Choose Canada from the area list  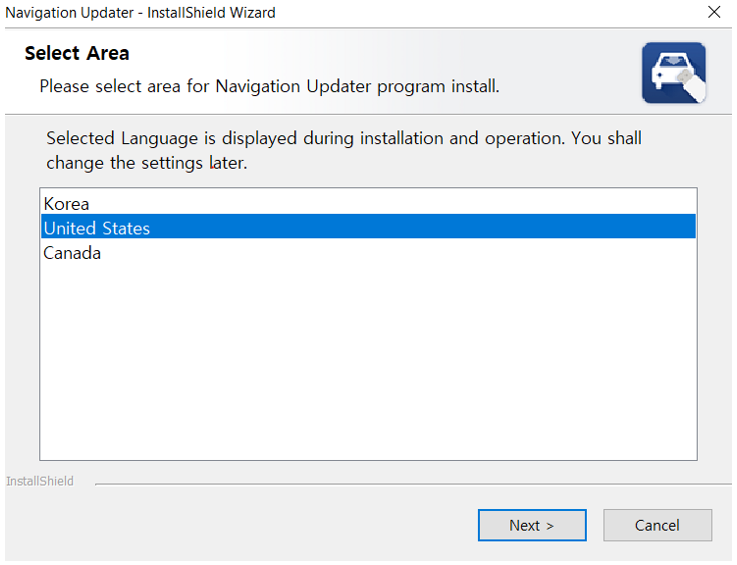[x=368, y=252]
